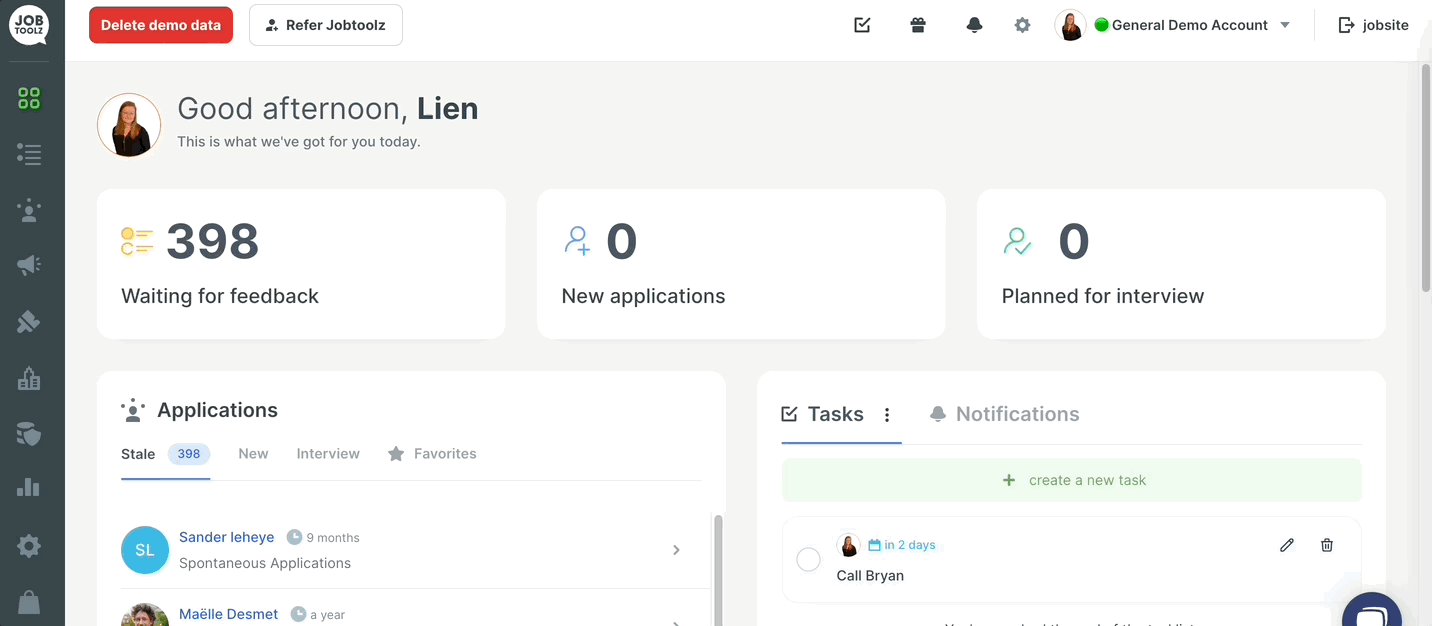
Task: Open the notifications bell in top bar
Action: pos(974,25)
